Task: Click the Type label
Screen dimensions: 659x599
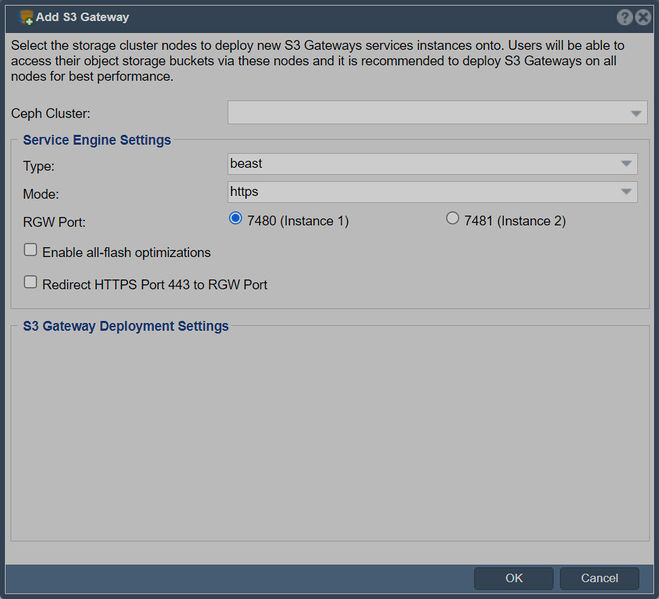Action: point(39,166)
